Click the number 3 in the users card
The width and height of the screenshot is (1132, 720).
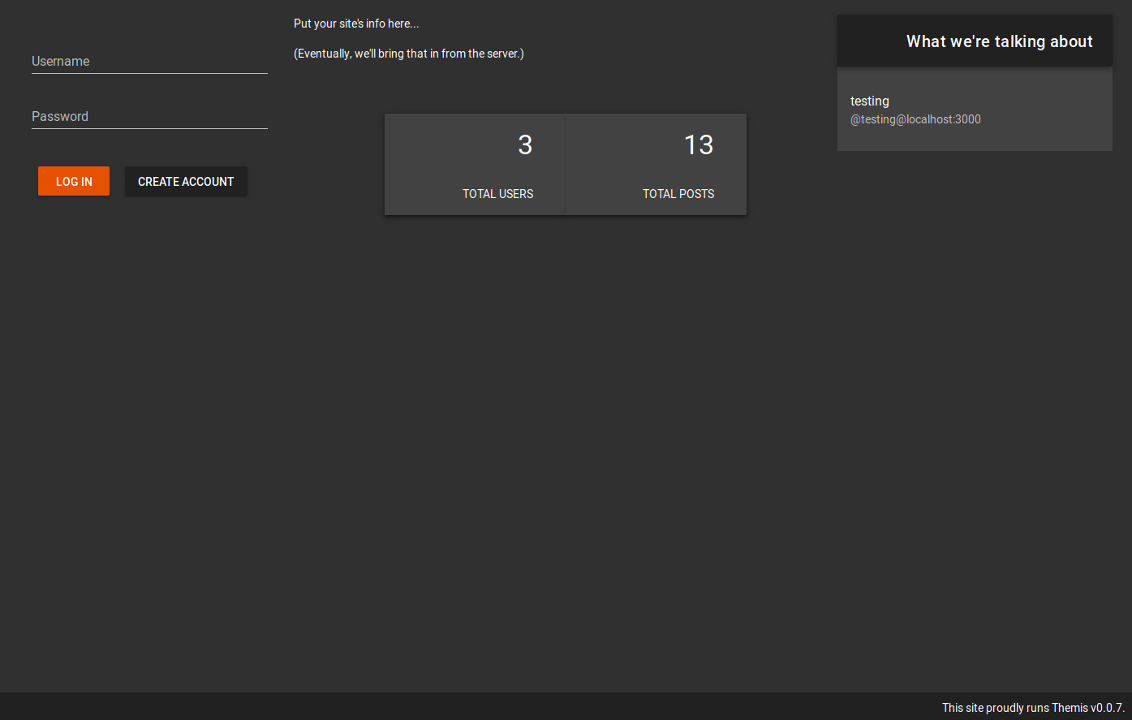(525, 146)
